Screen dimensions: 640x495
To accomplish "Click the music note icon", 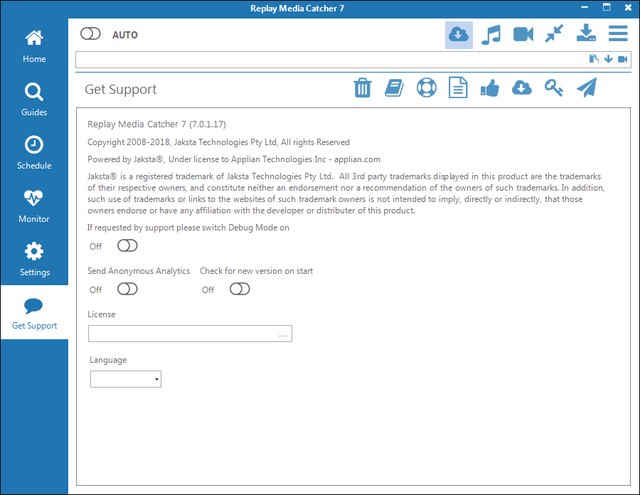I will click(490, 34).
